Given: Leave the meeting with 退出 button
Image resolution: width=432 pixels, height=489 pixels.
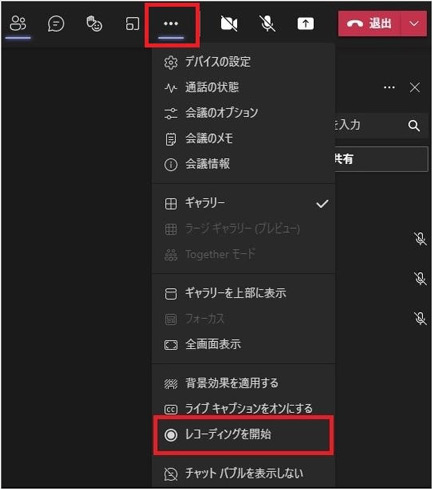Looking at the screenshot, I should pos(369,23).
